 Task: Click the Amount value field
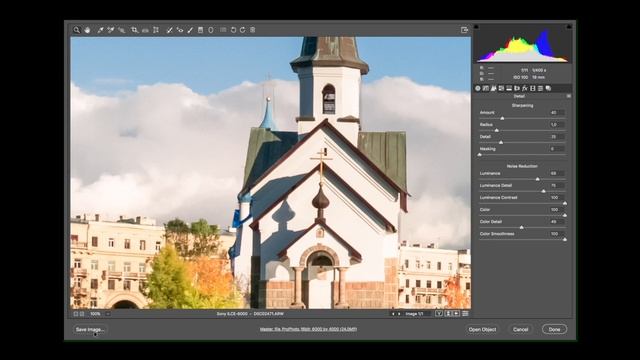coord(557,113)
